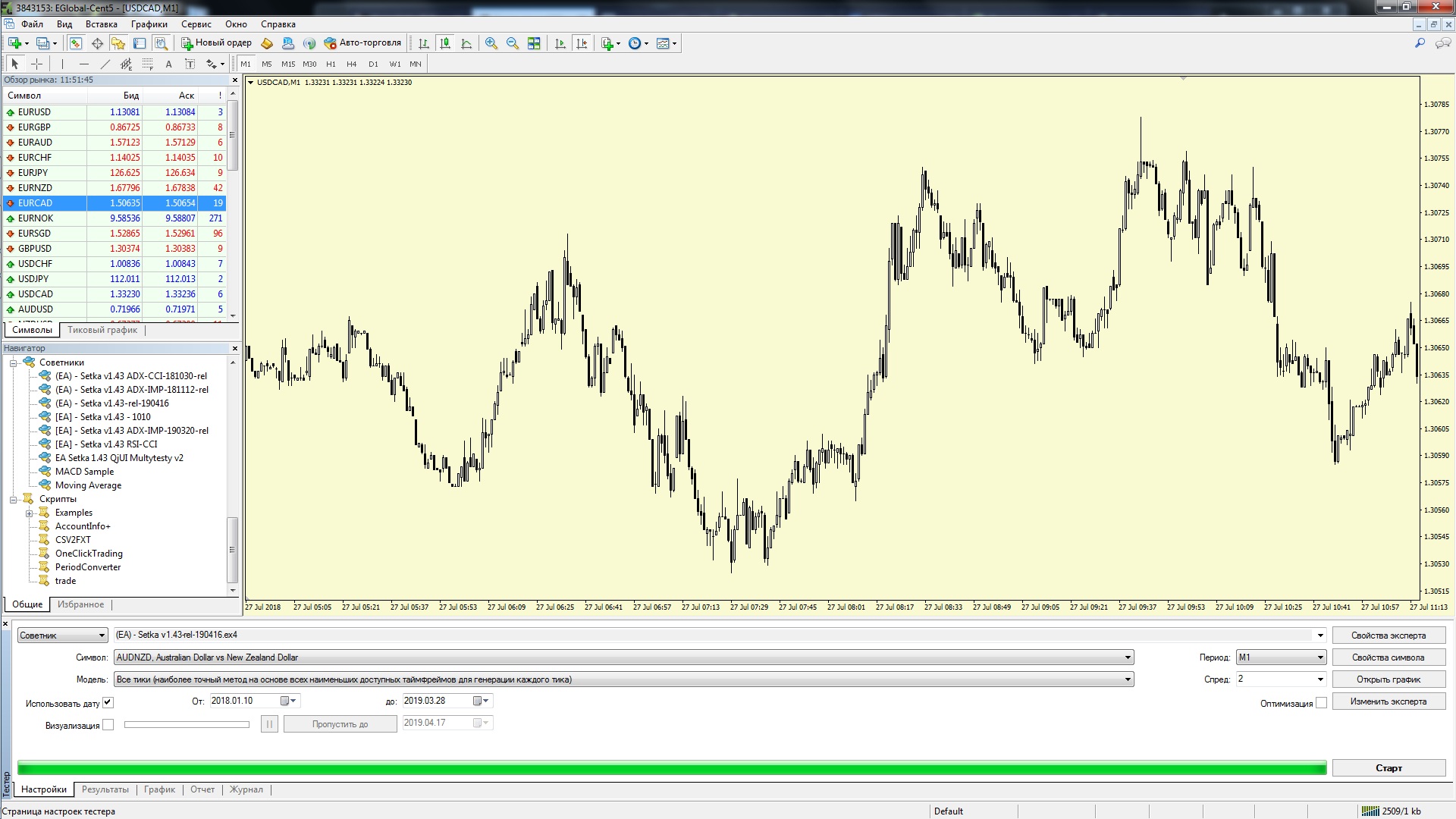This screenshot has height=819, width=1456.
Task: Open the MetaEditor book icon
Action: pyautogui.click(x=267, y=43)
